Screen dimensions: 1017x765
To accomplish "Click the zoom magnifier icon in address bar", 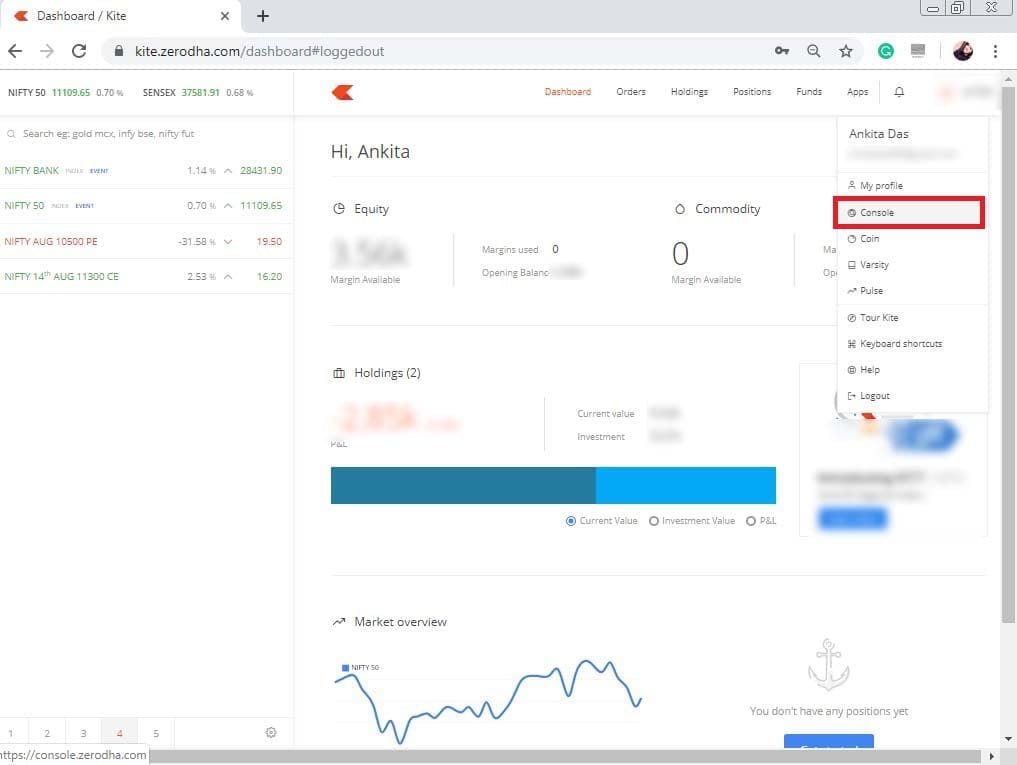I will click(x=813, y=51).
